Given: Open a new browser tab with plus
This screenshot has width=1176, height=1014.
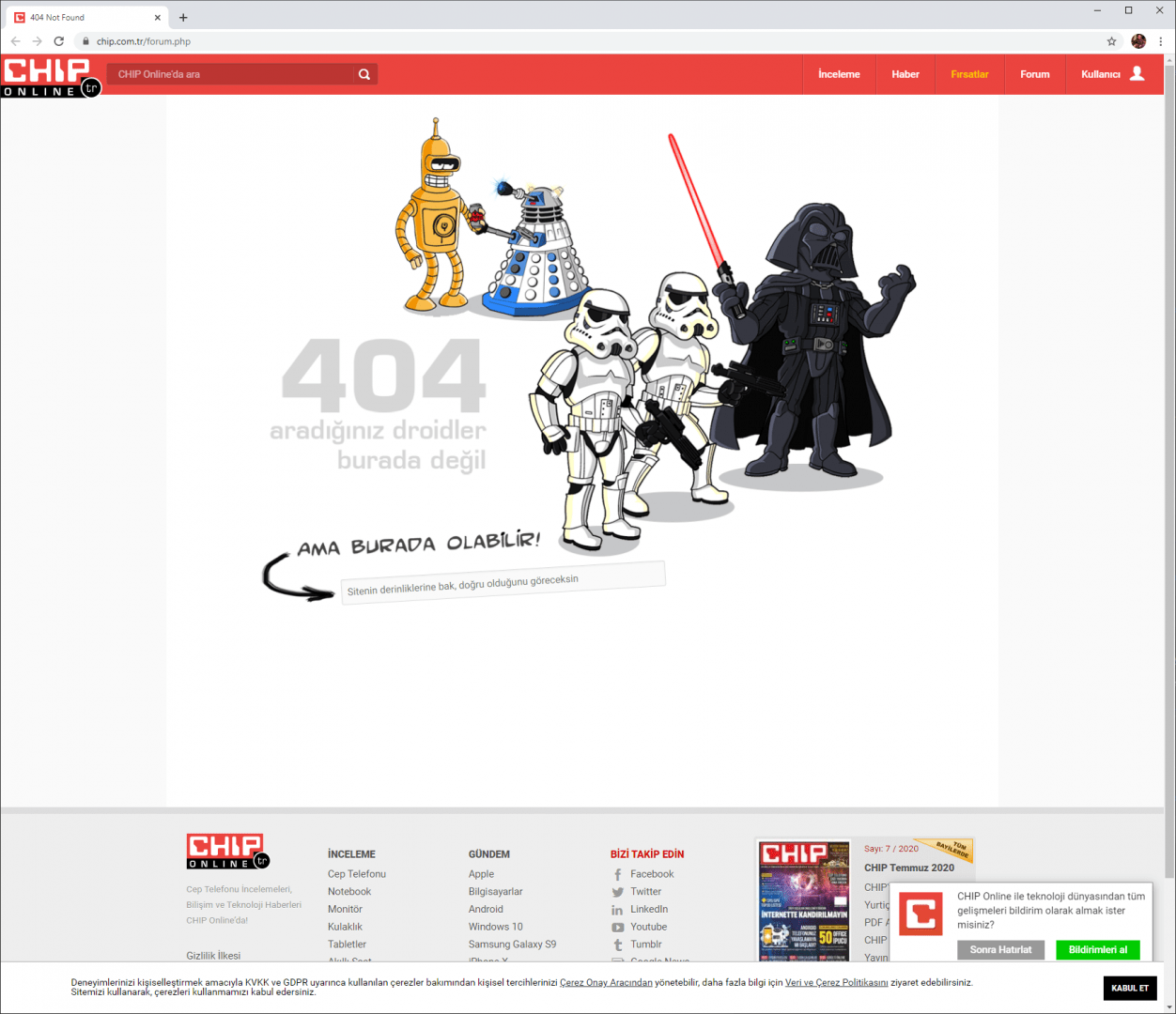Looking at the screenshot, I should [183, 17].
